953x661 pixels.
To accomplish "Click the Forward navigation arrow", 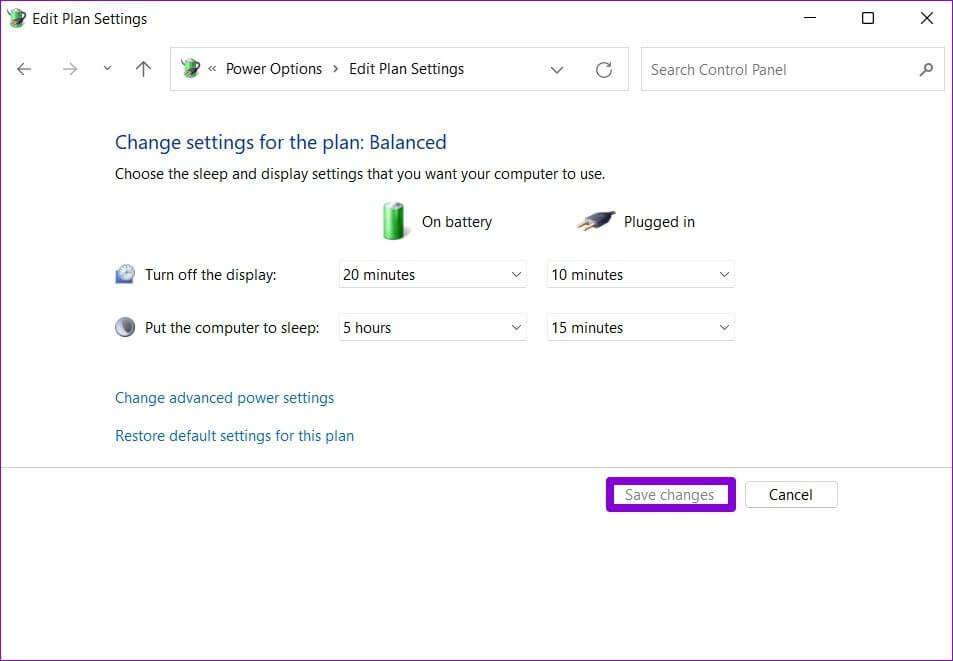I will tap(69, 69).
